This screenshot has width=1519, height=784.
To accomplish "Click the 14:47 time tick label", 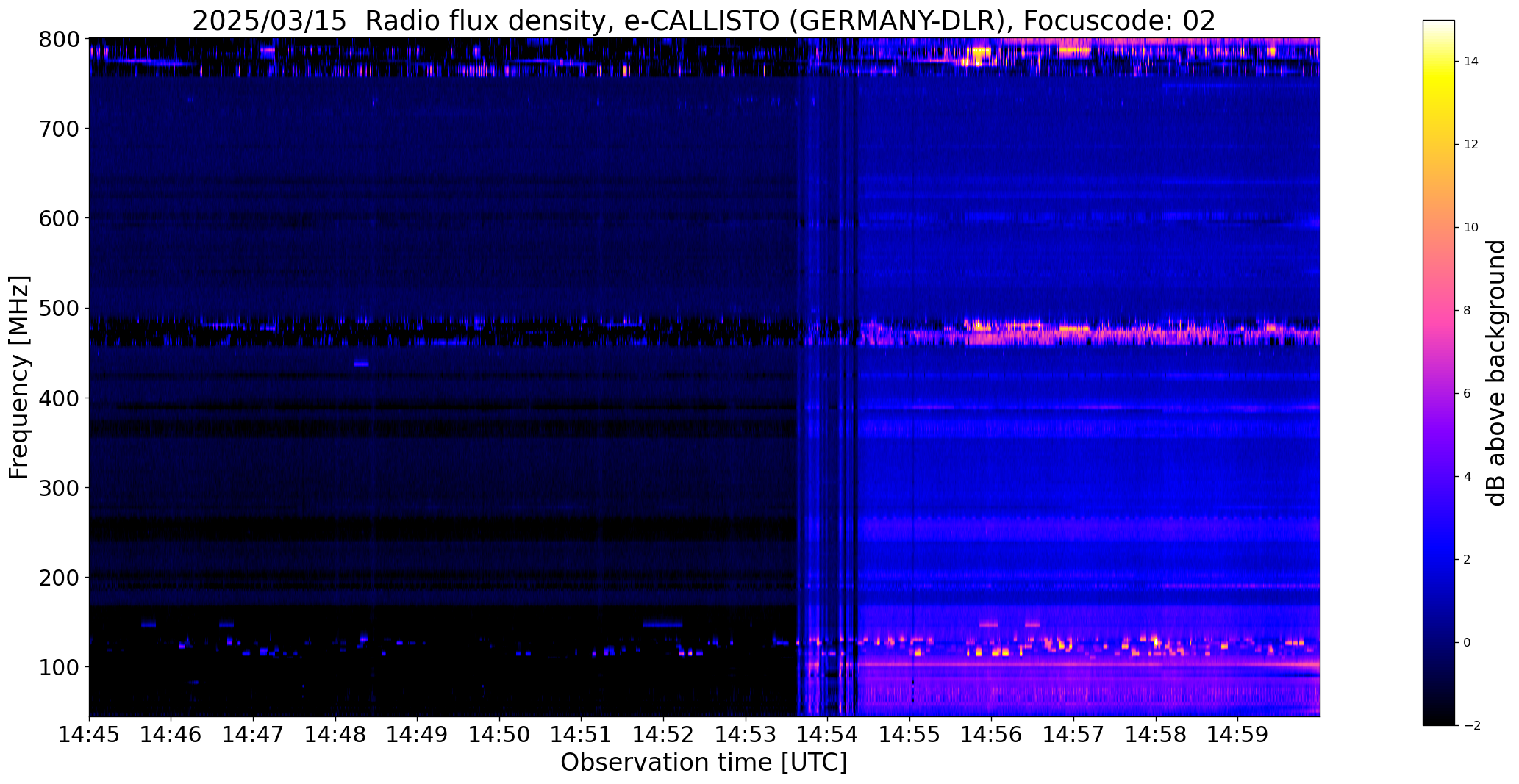I will tap(253, 735).
